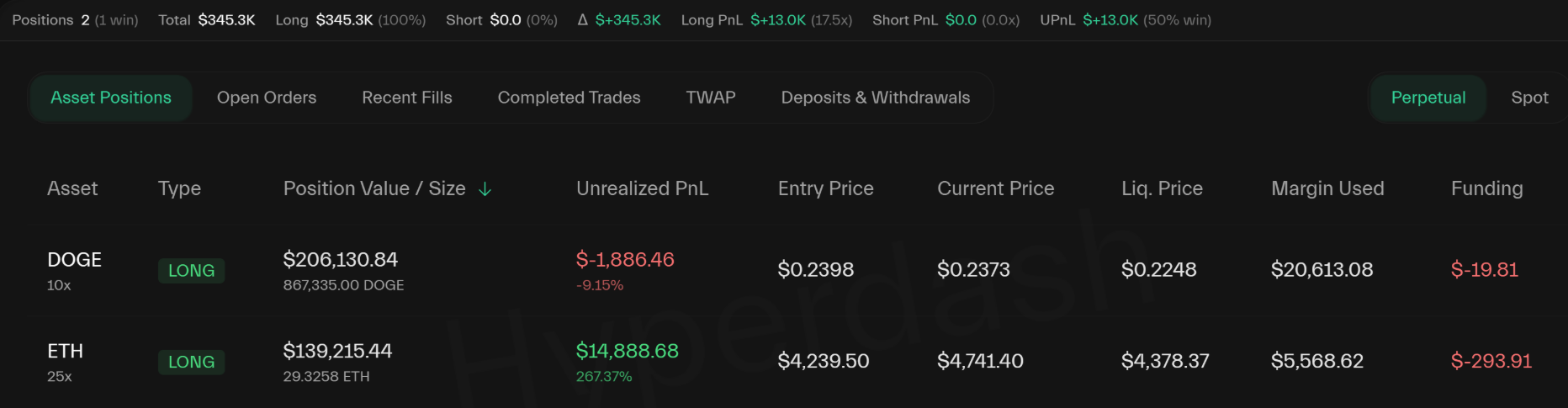Click the LONG badge in ETH row
Image resolution: width=1568 pixels, height=408 pixels.
(x=191, y=362)
